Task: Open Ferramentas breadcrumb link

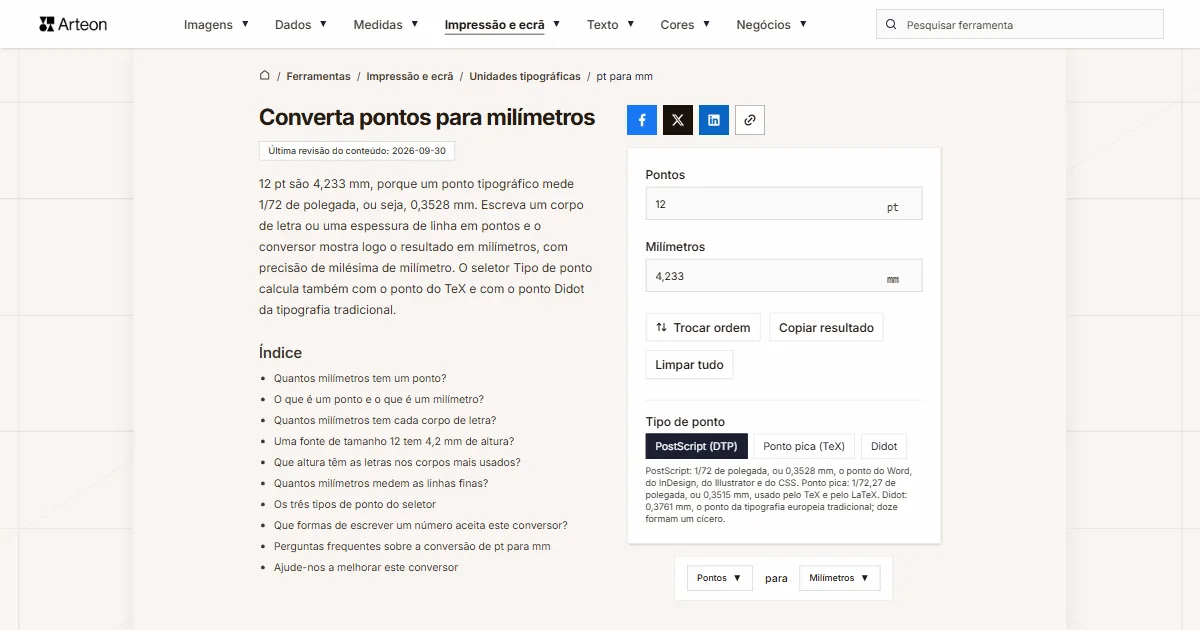Action: pos(318,76)
